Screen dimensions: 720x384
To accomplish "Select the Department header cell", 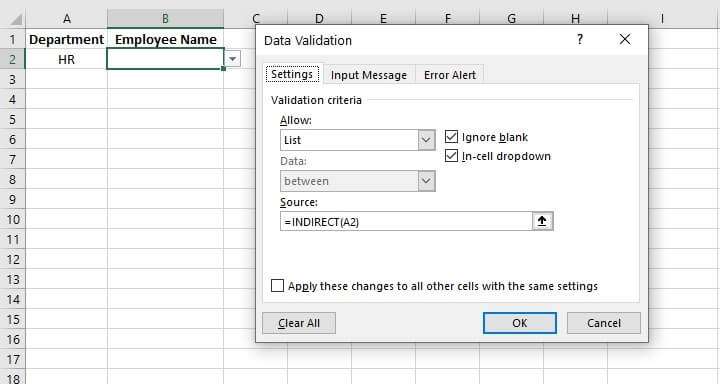I will (x=67, y=39).
